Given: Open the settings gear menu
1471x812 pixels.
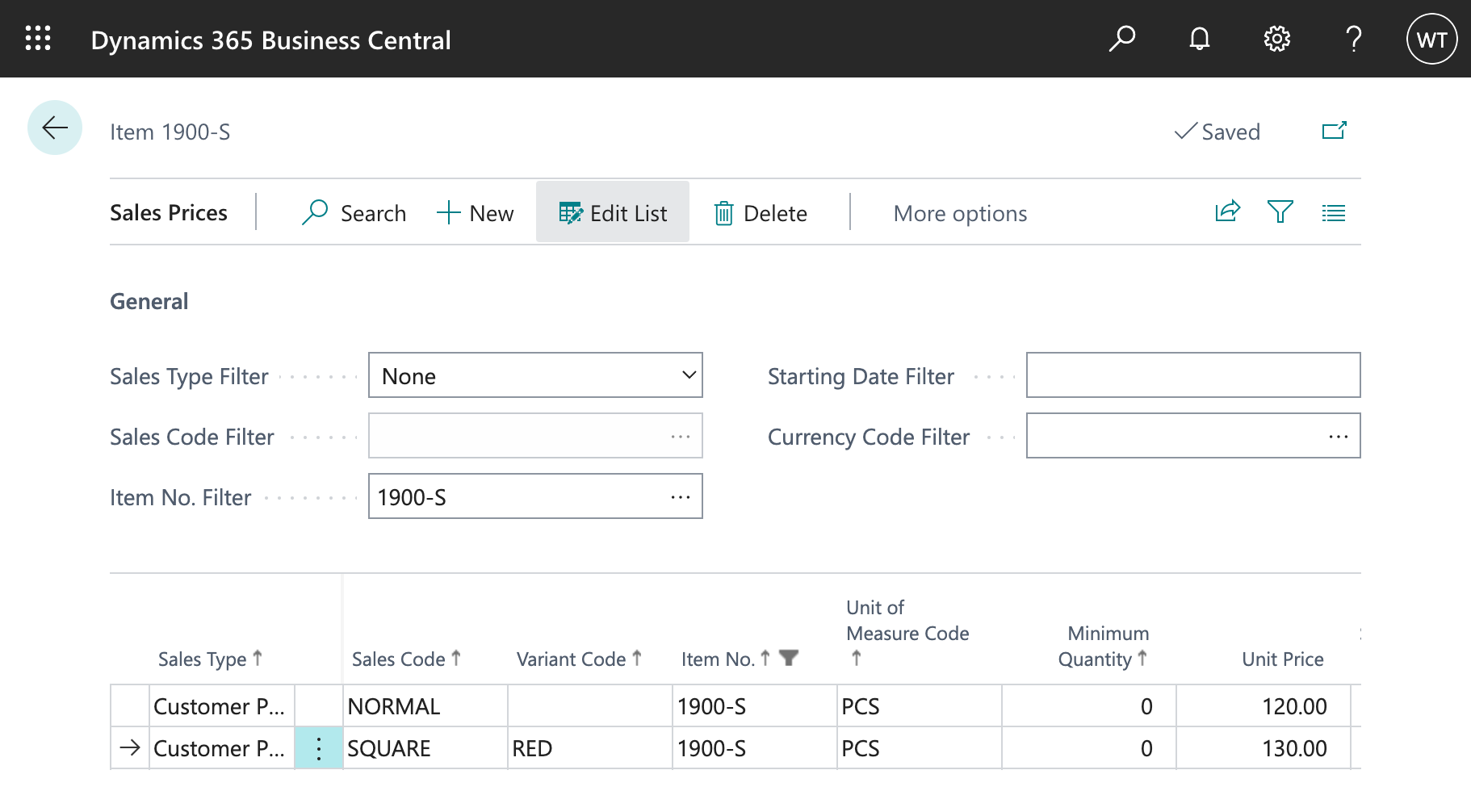Looking at the screenshot, I should coord(1276,39).
